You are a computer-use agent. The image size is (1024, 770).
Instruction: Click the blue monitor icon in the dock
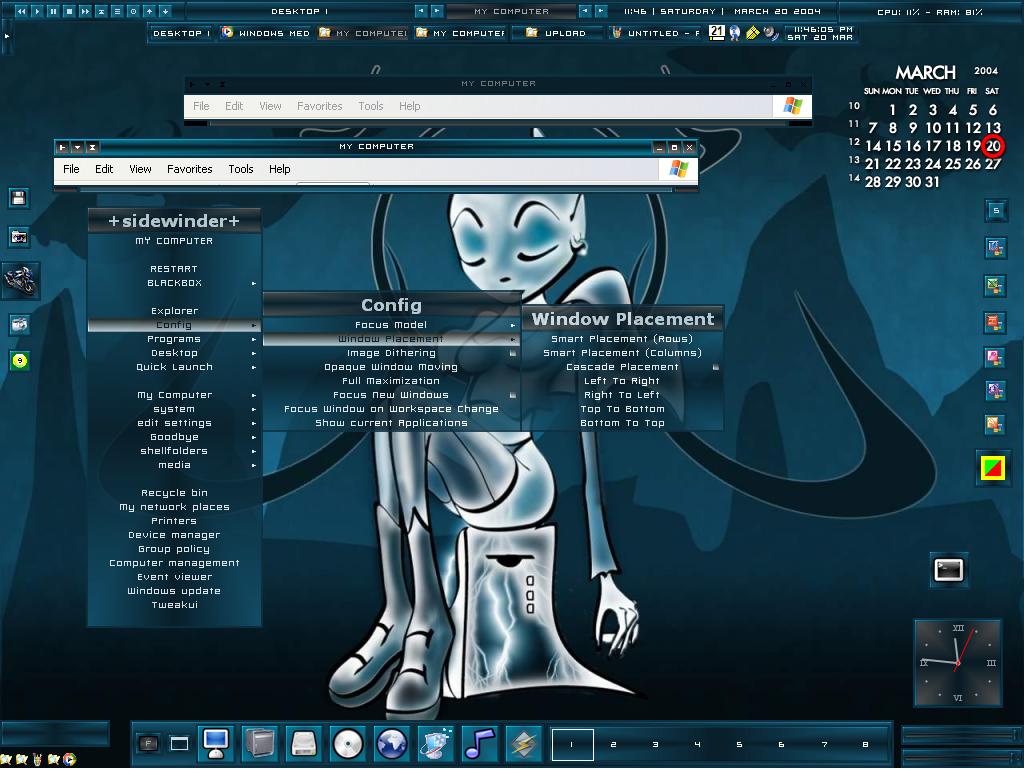[216, 743]
